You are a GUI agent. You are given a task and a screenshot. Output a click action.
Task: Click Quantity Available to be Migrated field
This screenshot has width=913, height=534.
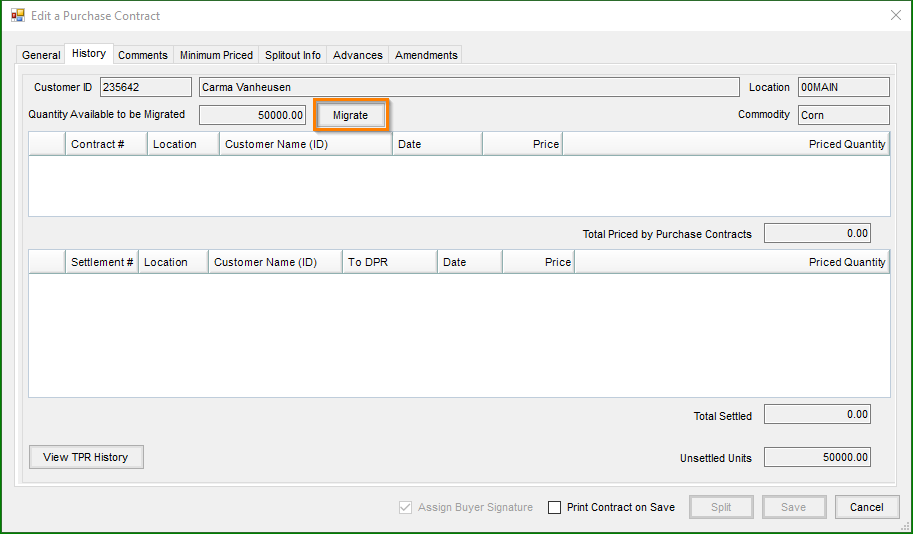pos(252,115)
